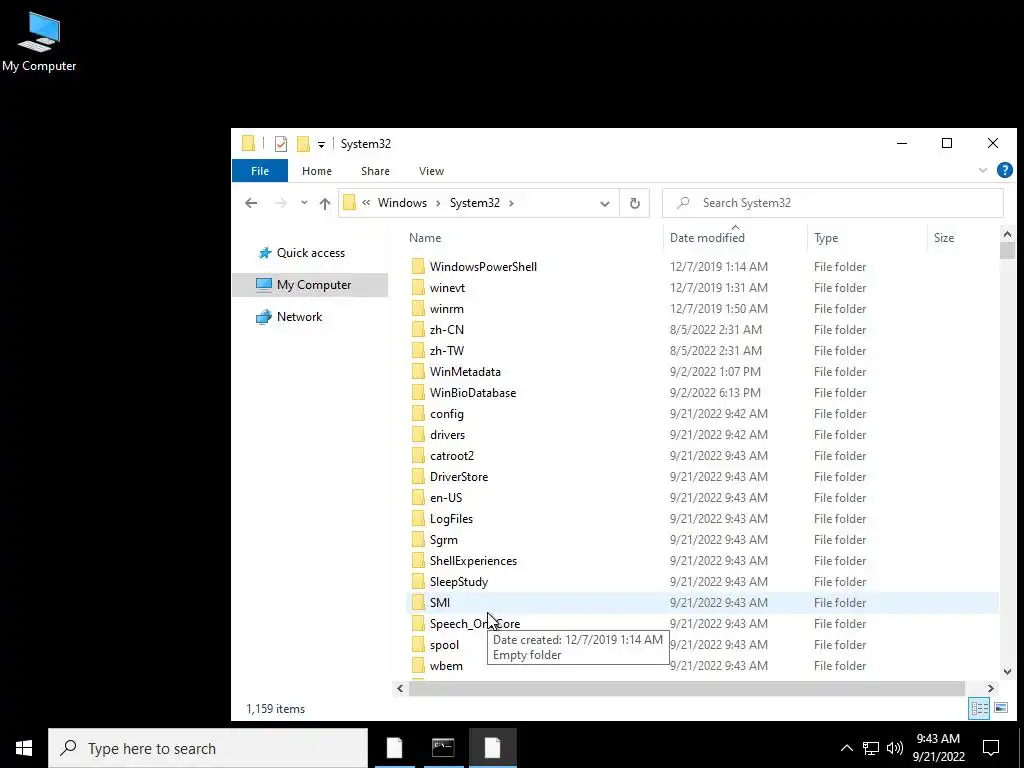Viewport: 1024px width, 768px height.
Task: Show hidden system tray icons
Action: pos(846,748)
